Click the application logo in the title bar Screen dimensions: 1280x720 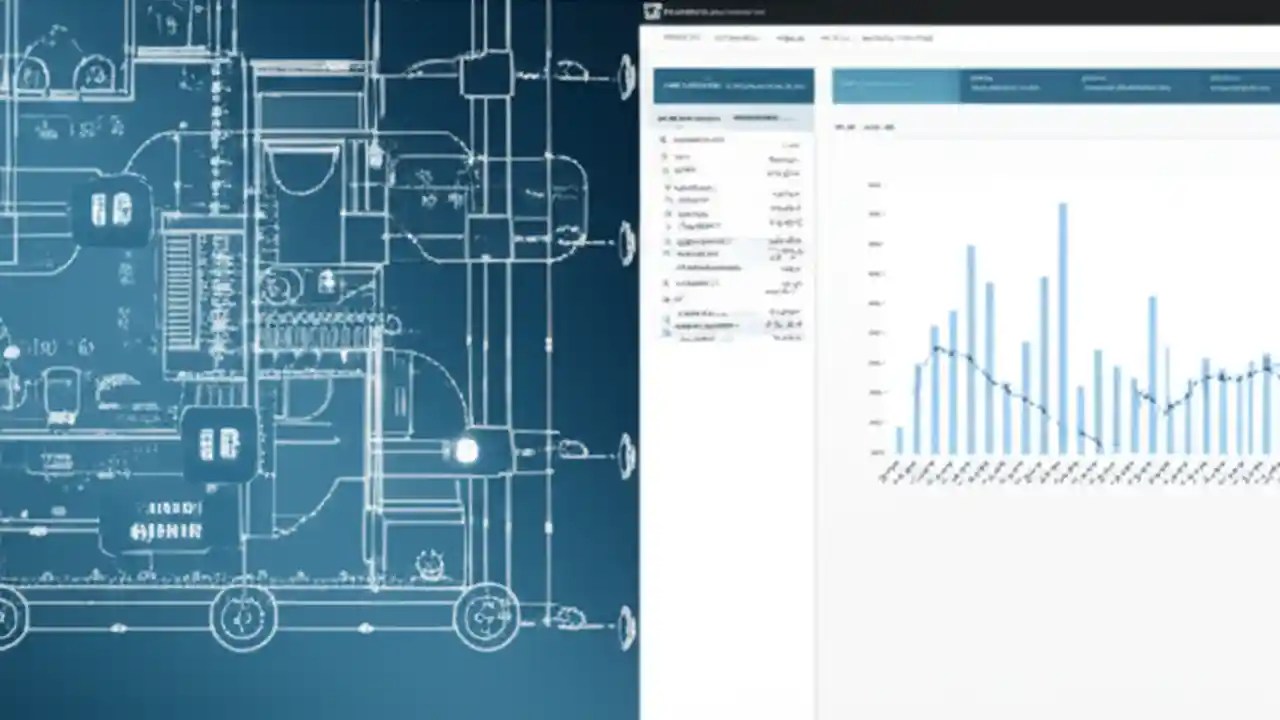pyautogui.click(x=650, y=12)
